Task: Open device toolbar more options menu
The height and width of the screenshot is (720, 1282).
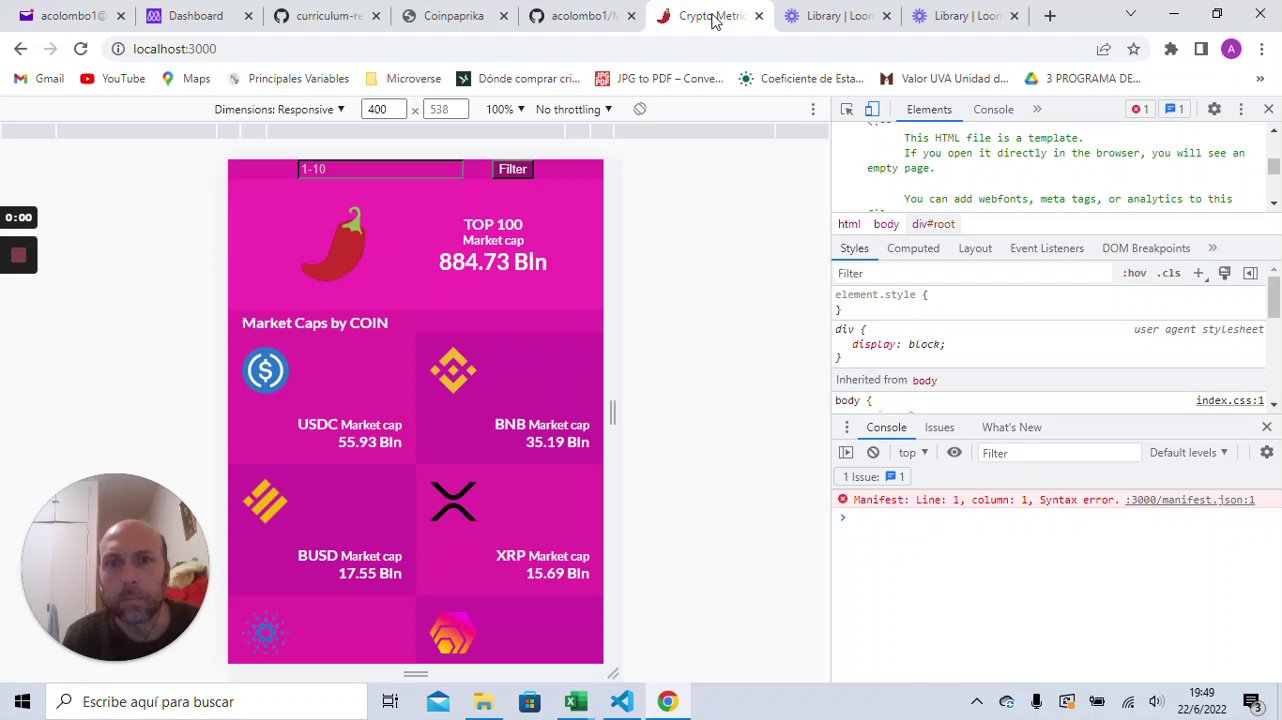Action: pyautogui.click(x=813, y=109)
